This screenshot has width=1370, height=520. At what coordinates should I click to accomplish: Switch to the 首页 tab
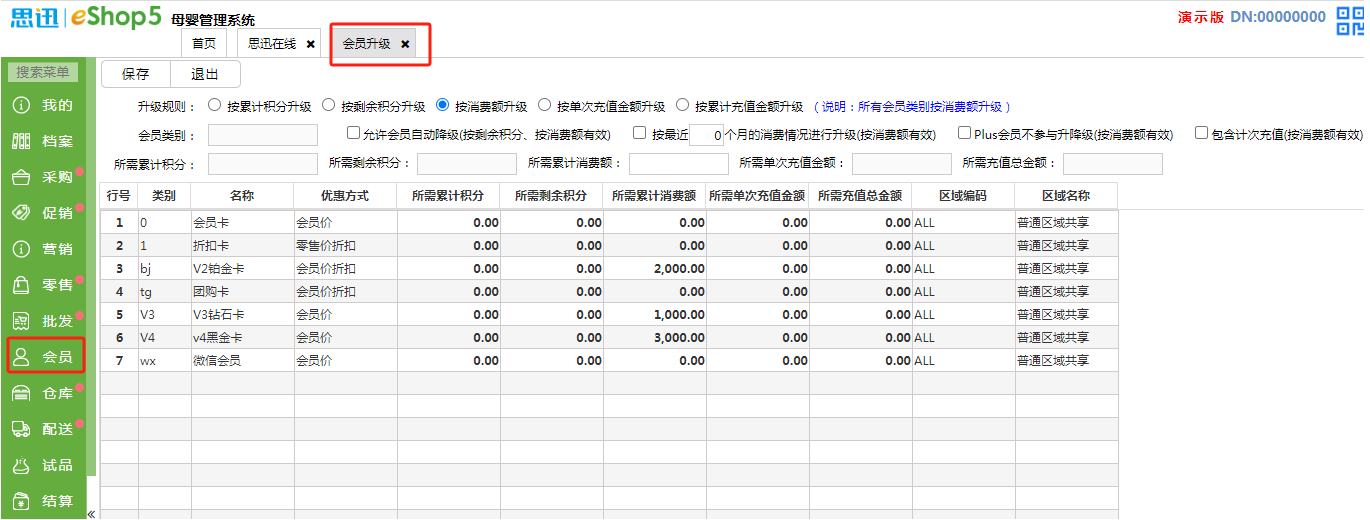[x=204, y=44]
